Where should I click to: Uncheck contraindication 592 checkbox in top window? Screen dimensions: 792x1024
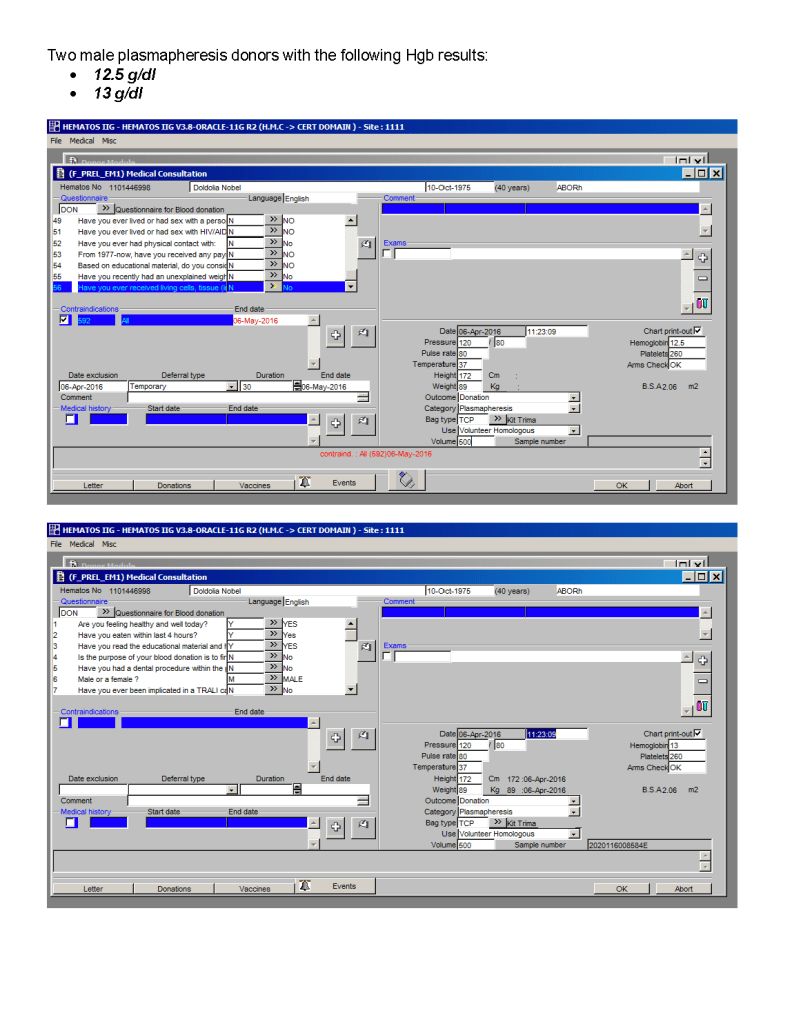point(65,320)
